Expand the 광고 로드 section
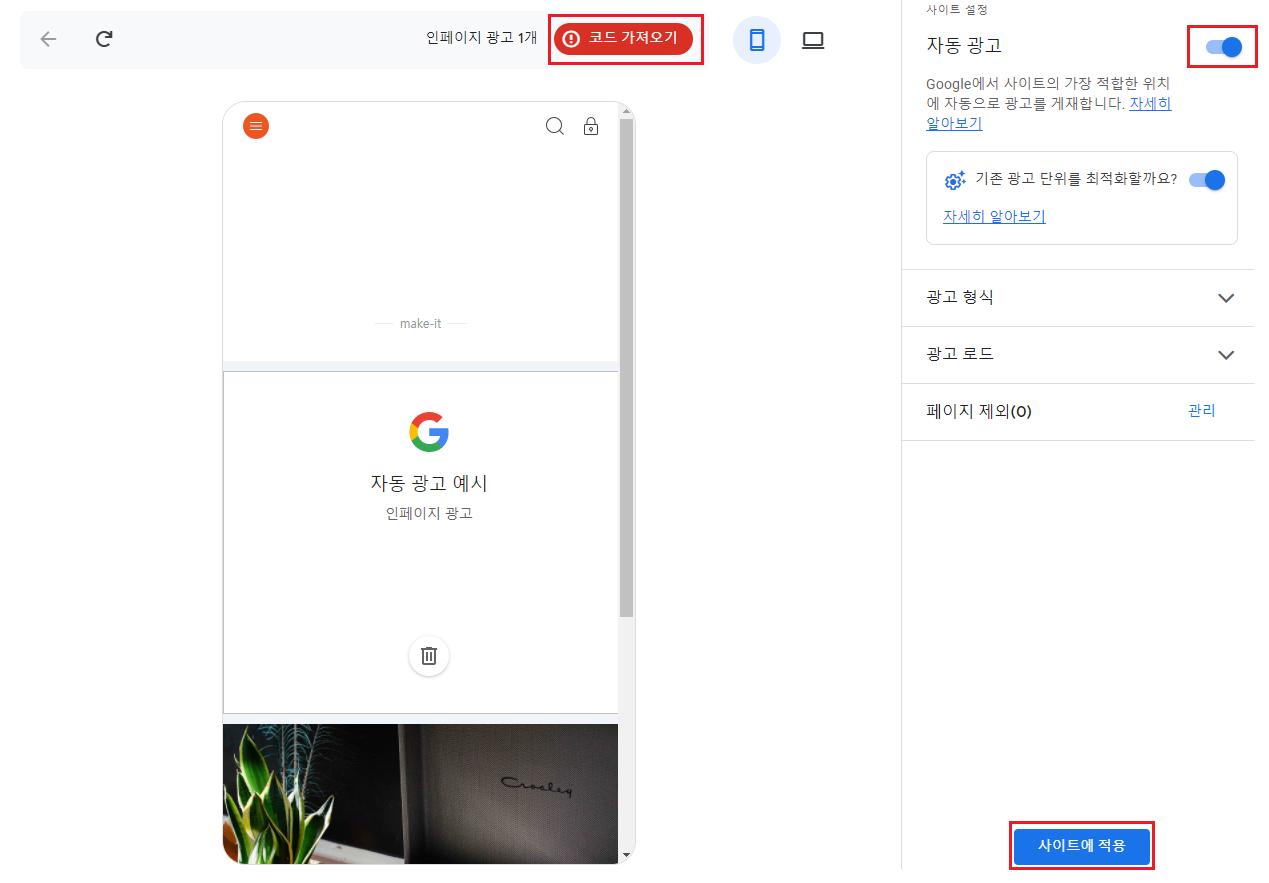Image resolution: width=1269 pixels, height=883 pixels. coord(1077,355)
